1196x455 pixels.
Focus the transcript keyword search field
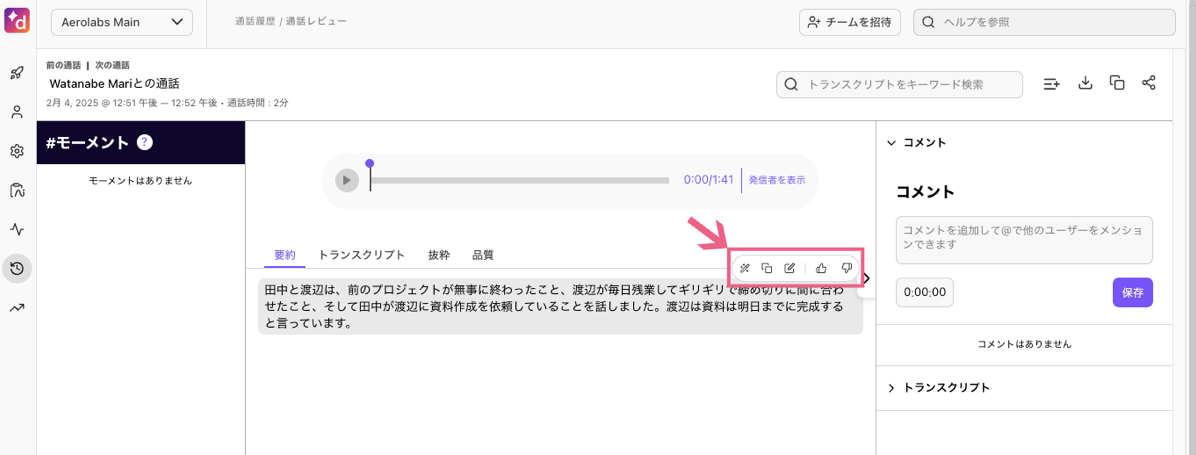[x=899, y=85]
